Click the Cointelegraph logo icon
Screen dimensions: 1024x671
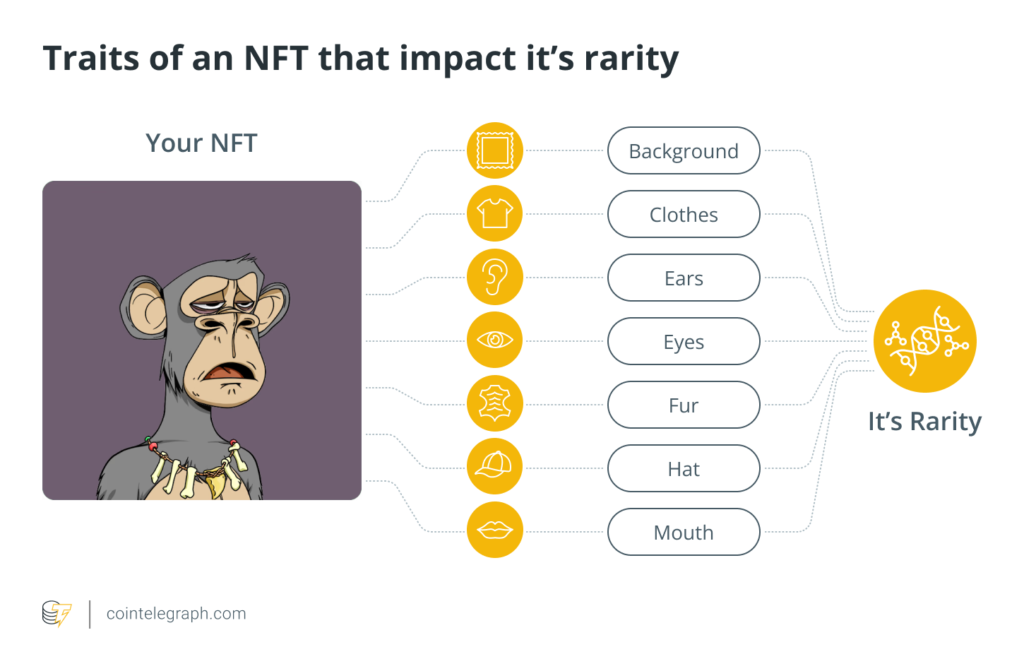[56, 613]
